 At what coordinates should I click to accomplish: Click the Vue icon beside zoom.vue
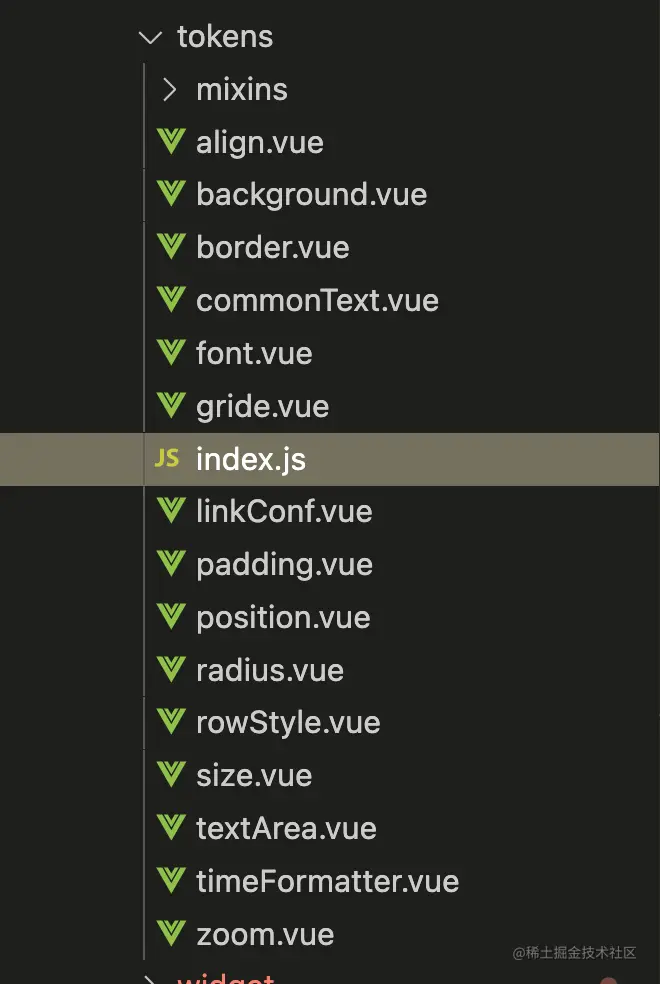[x=171, y=934]
